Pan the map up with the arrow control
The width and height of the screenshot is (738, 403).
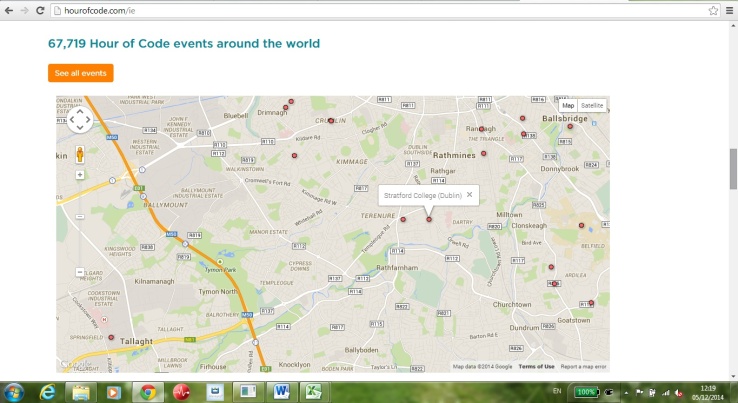click(x=80, y=112)
